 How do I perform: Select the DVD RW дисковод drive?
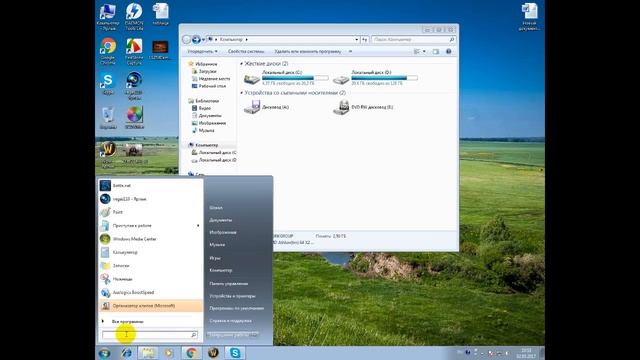pyautogui.click(x=363, y=107)
